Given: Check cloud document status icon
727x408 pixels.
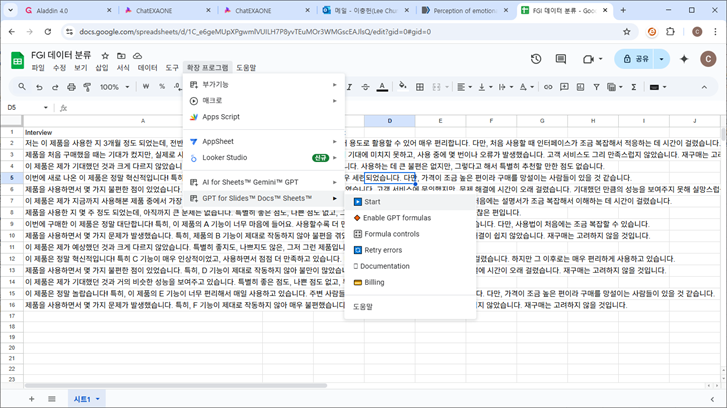Looking at the screenshot, I should tap(137, 56).
